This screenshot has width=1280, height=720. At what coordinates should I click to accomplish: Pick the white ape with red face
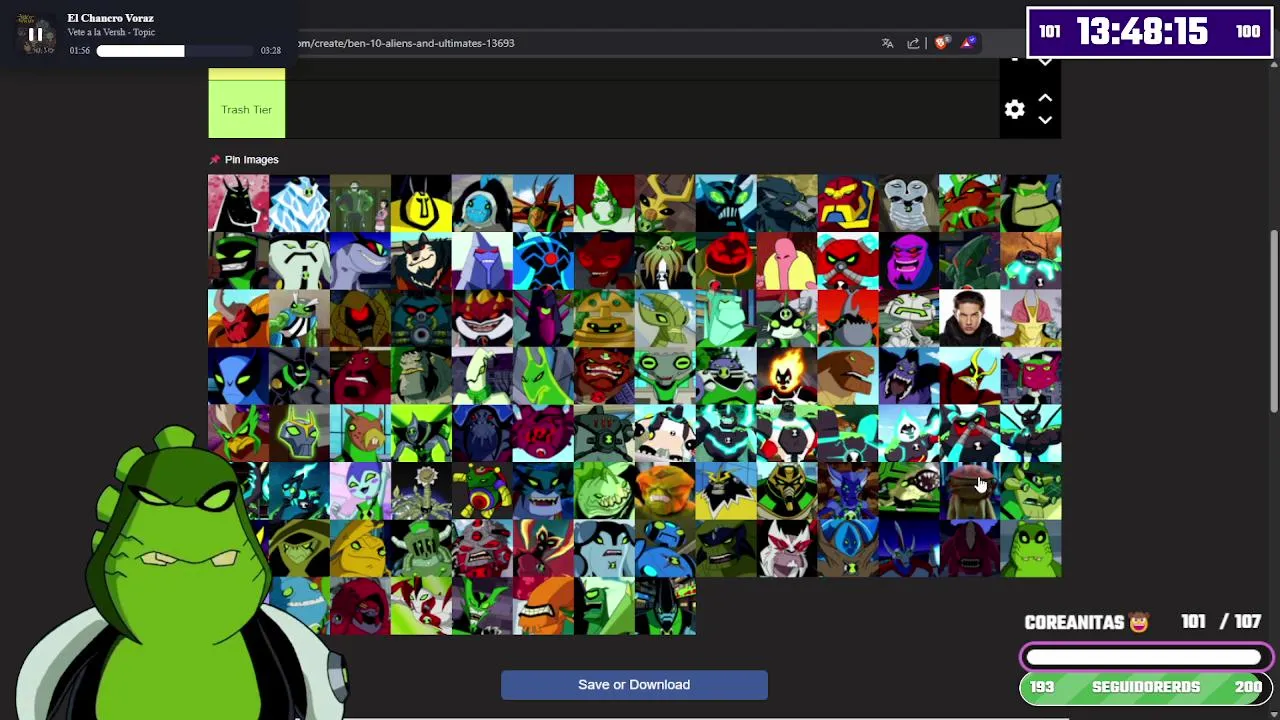[x=787, y=548]
